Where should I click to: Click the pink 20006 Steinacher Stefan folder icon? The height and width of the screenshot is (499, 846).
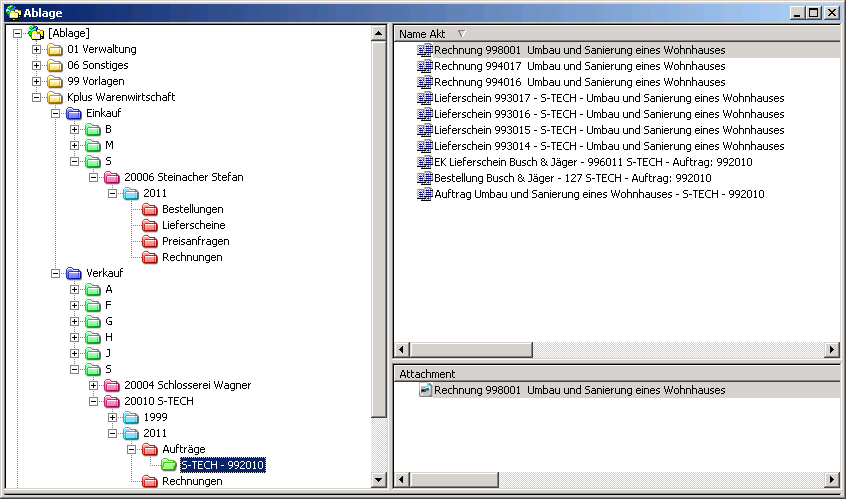point(112,177)
